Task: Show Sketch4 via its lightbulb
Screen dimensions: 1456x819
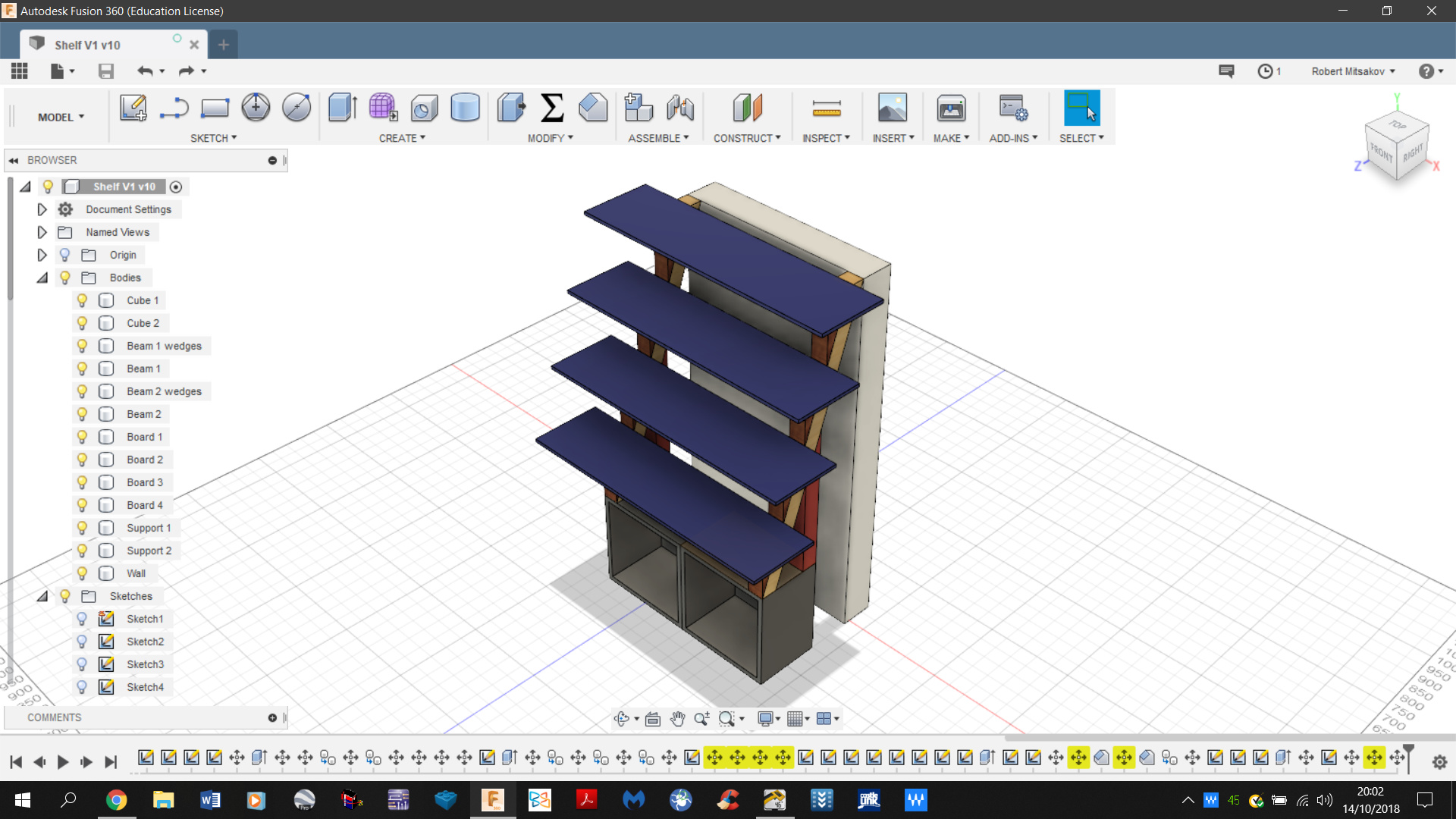Action: [82, 687]
